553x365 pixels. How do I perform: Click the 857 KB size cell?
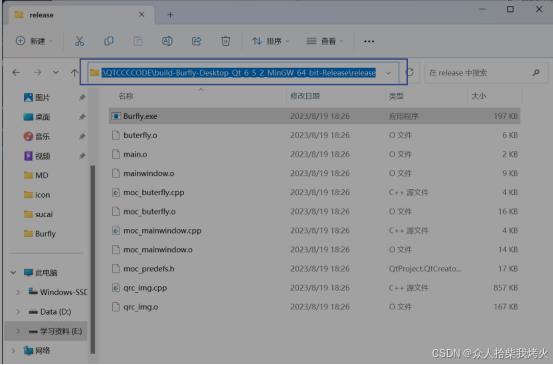tap(506, 288)
